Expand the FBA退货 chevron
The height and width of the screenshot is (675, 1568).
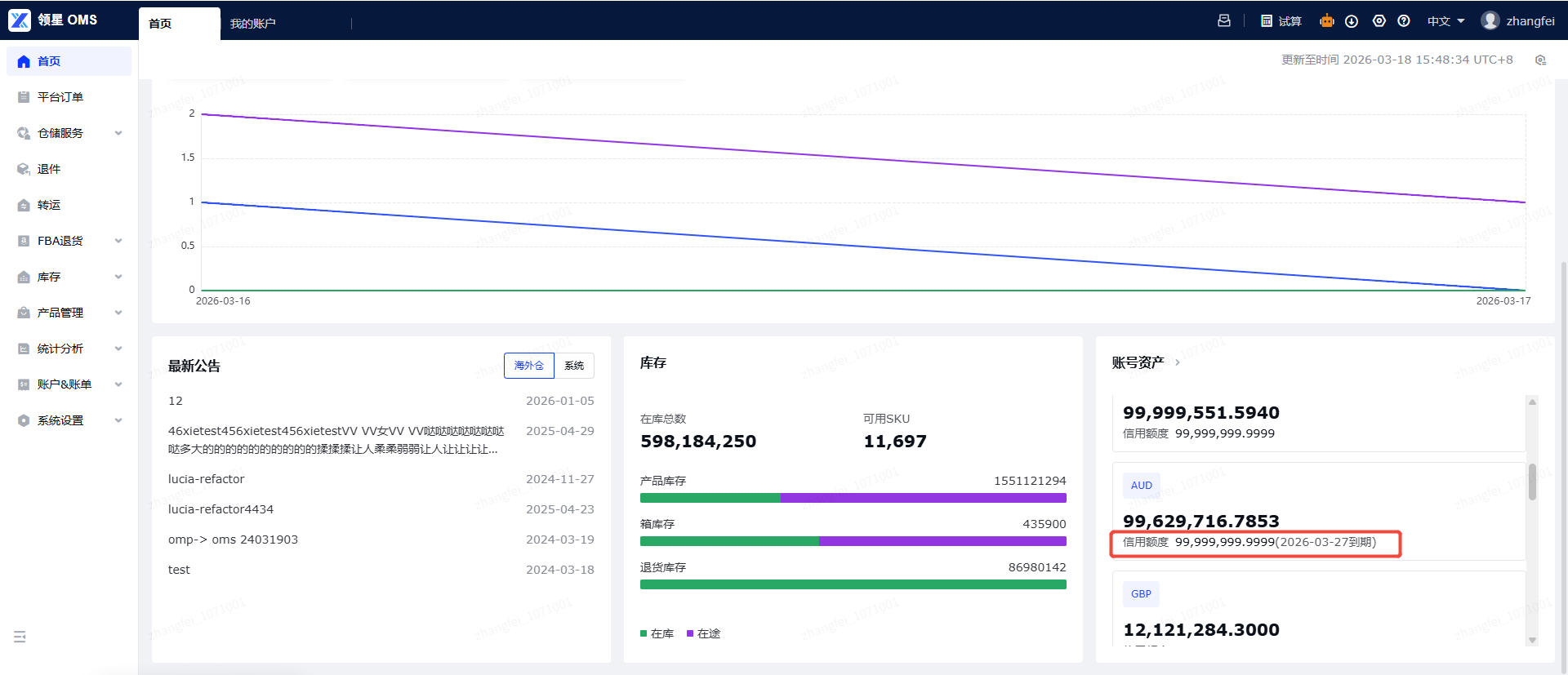tap(118, 241)
